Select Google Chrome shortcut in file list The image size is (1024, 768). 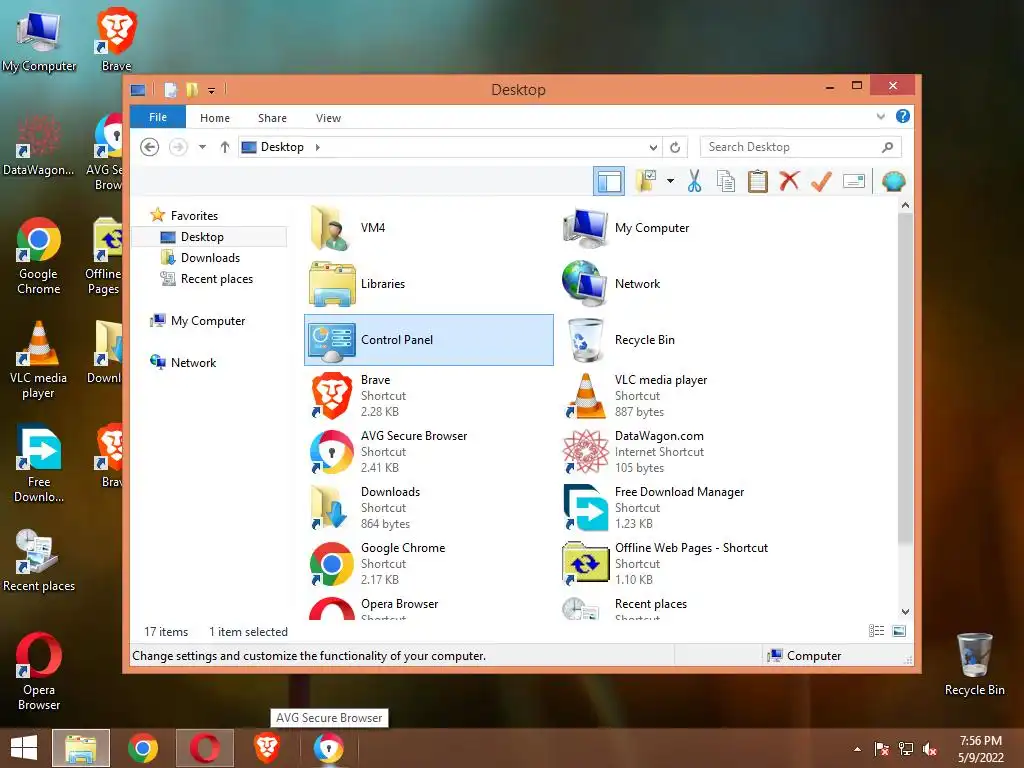[x=428, y=564]
